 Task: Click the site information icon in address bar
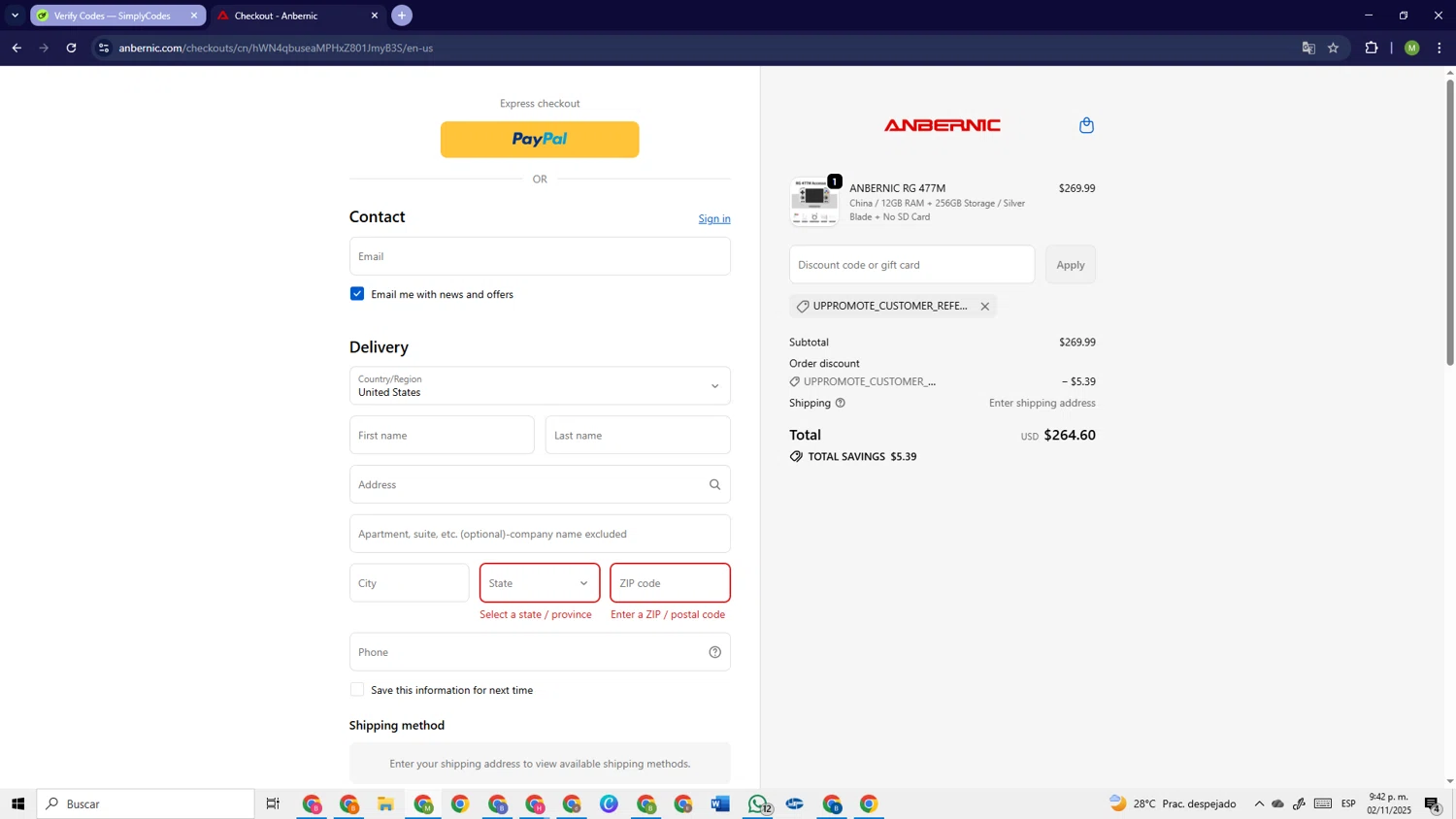coord(104,48)
